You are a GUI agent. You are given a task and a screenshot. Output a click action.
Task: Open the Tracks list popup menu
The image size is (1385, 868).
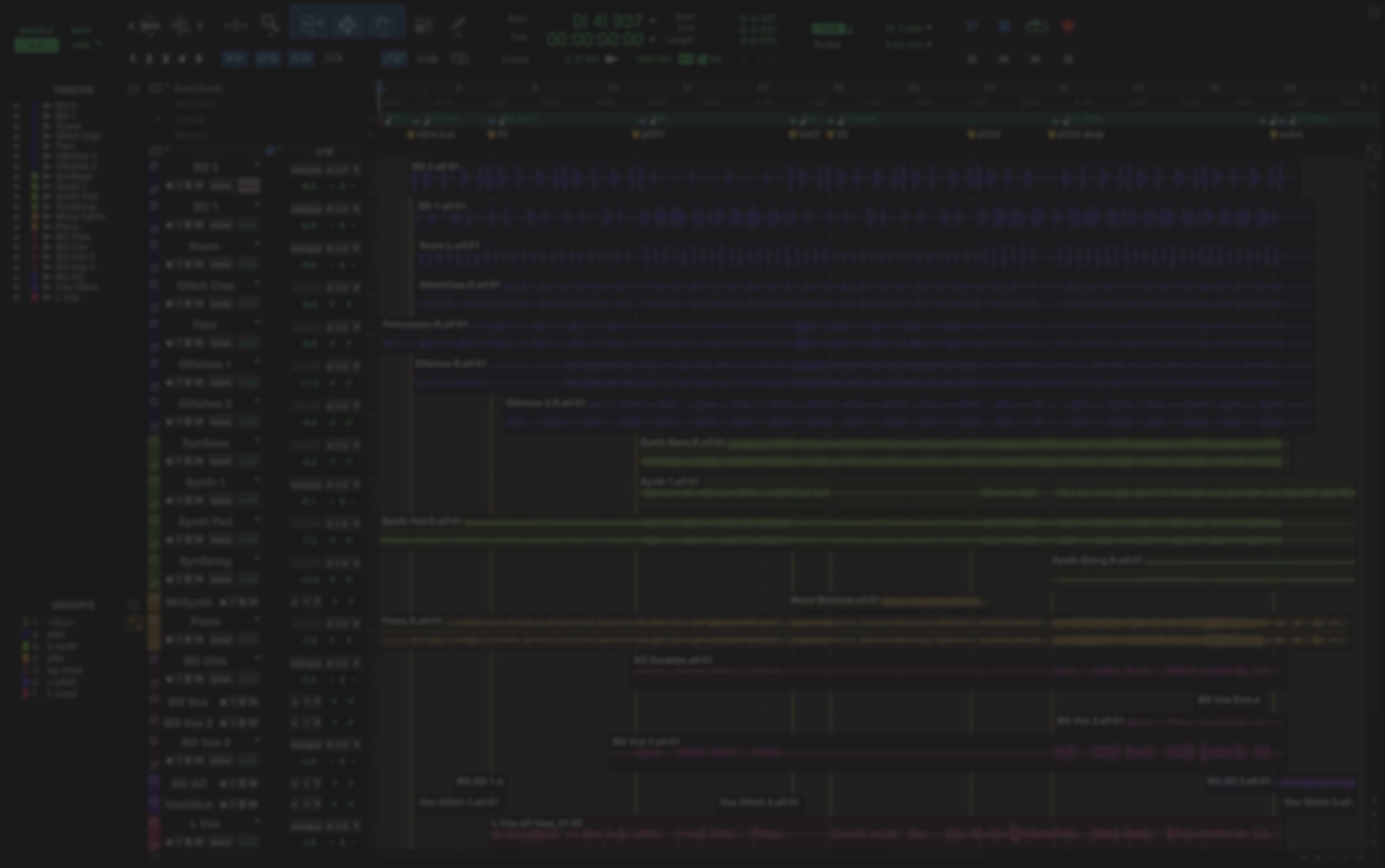[133, 90]
